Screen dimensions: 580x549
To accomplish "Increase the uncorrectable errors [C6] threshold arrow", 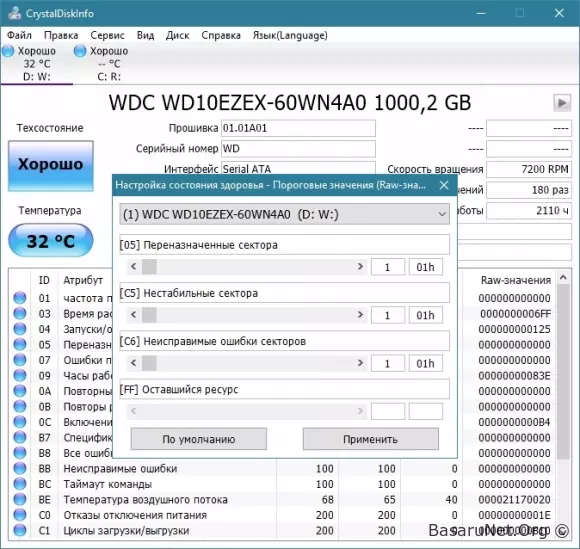I will 360,363.
